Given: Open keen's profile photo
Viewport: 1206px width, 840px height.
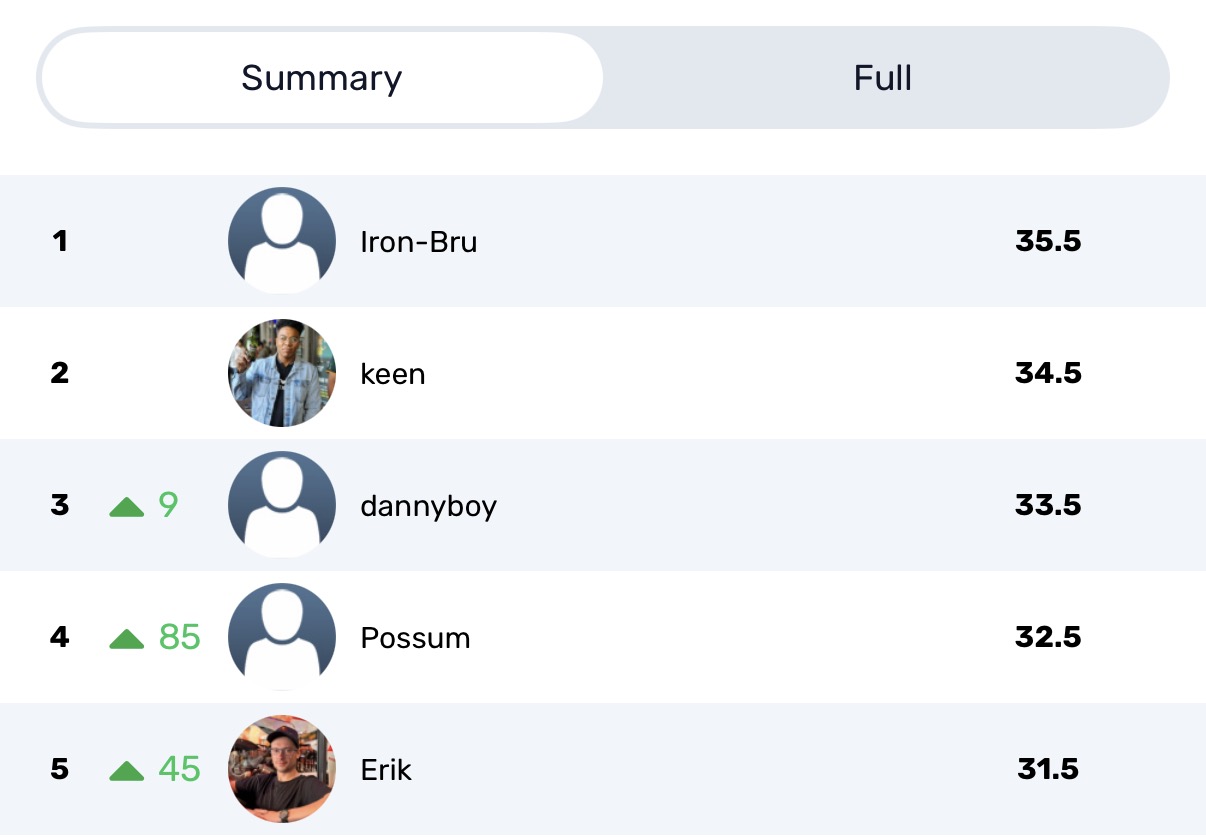Looking at the screenshot, I should click(x=282, y=373).
